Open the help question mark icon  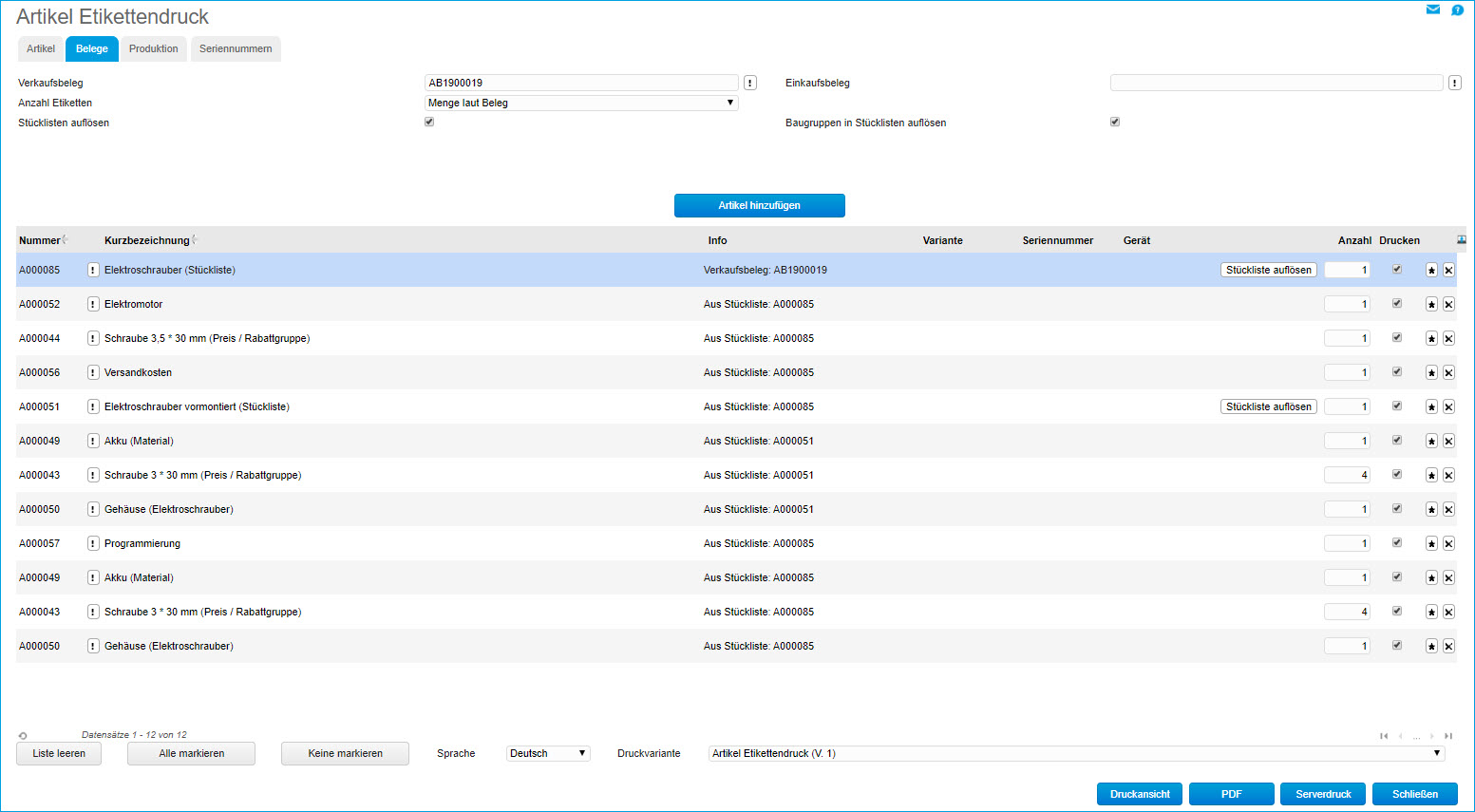[1457, 9]
